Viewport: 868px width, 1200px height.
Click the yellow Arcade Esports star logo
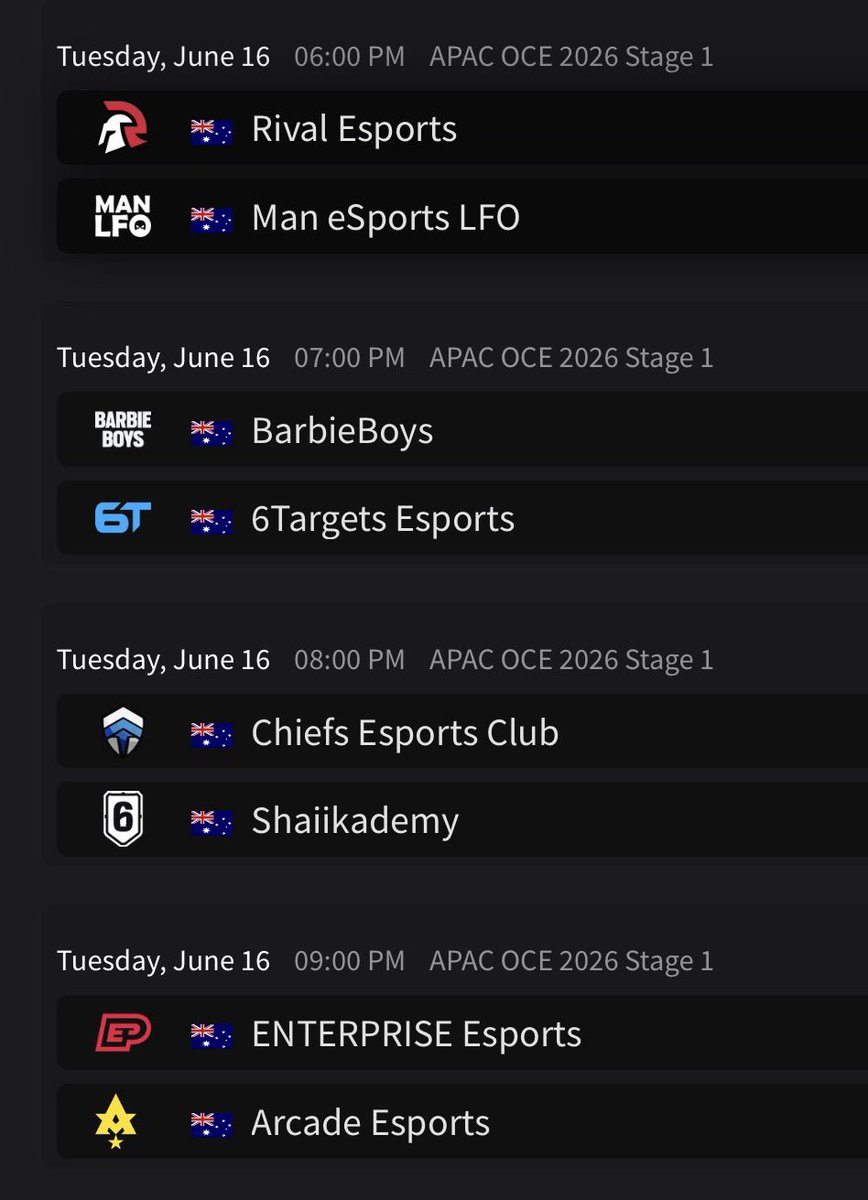(x=116, y=1122)
